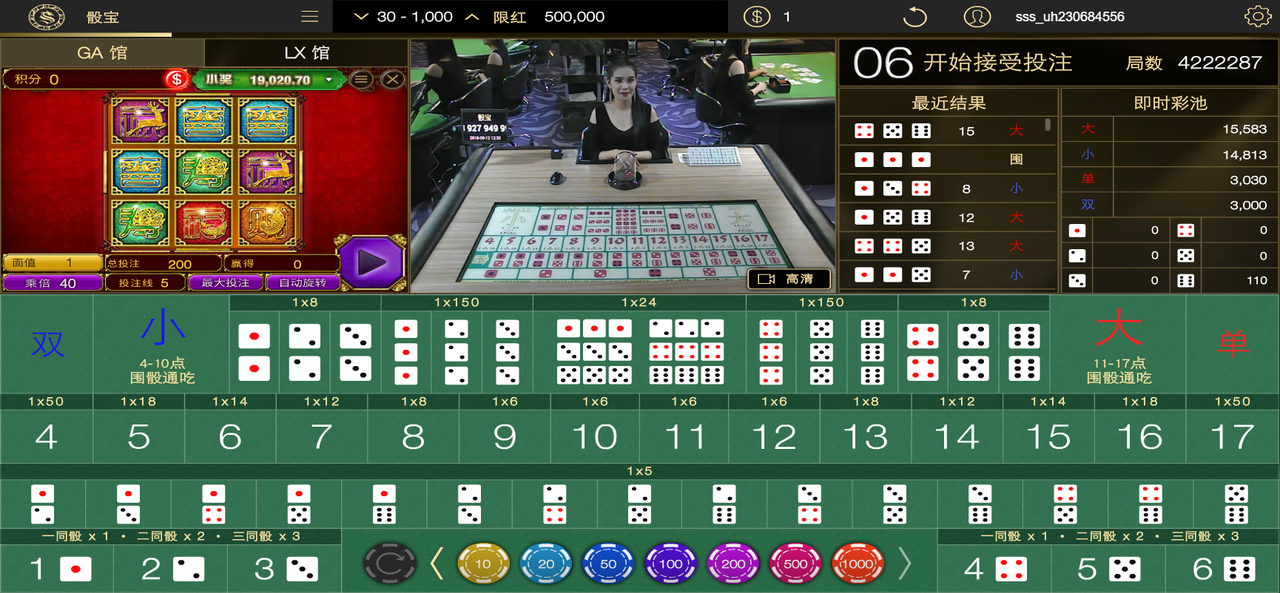Screen dimensions: 1280x593
Task: Click the dollar balance coin icon in top bar
Action: pyautogui.click(x=758, y=17)
